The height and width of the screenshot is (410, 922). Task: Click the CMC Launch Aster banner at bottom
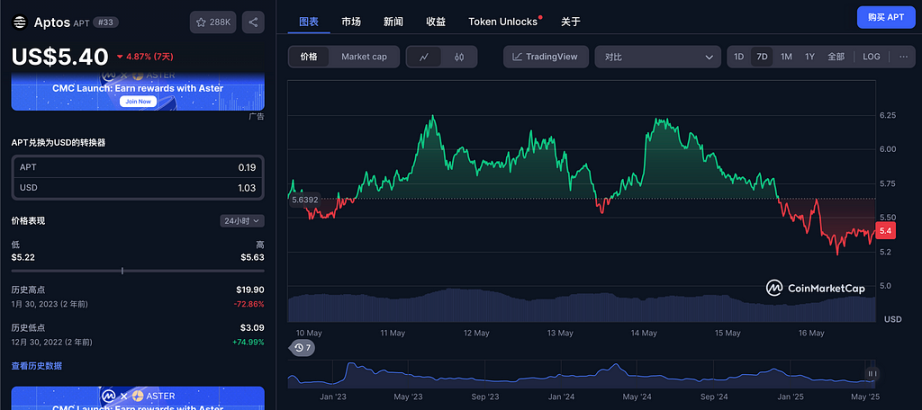tap(138, 398)
